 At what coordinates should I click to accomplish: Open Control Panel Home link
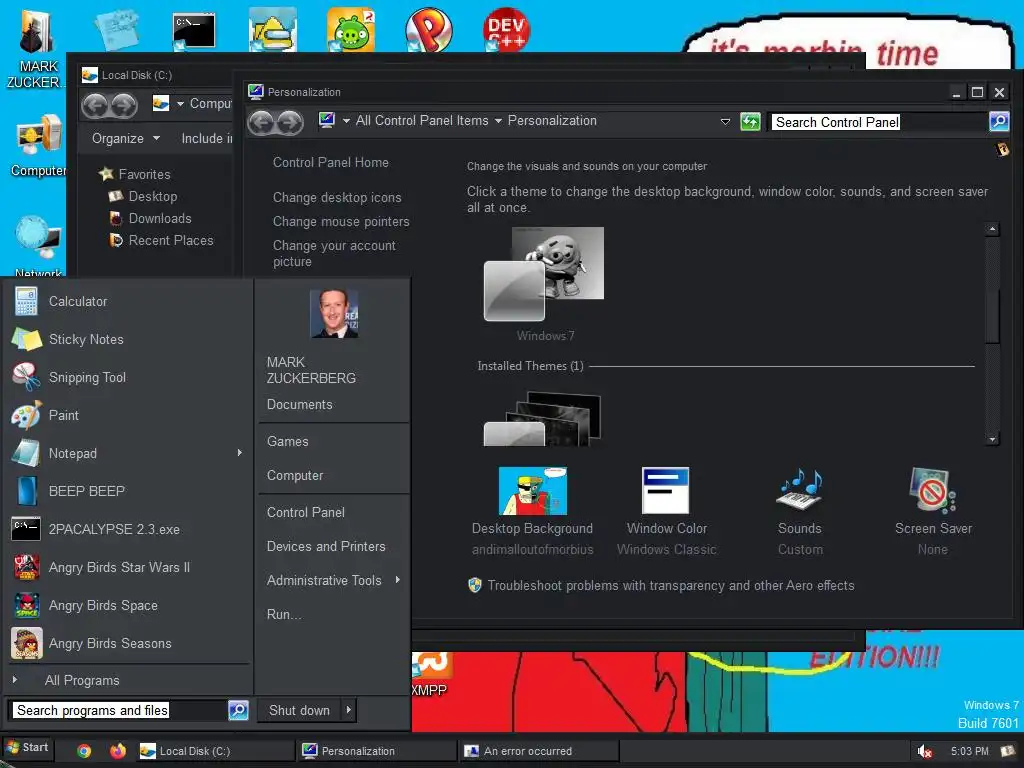pos(330,163)
